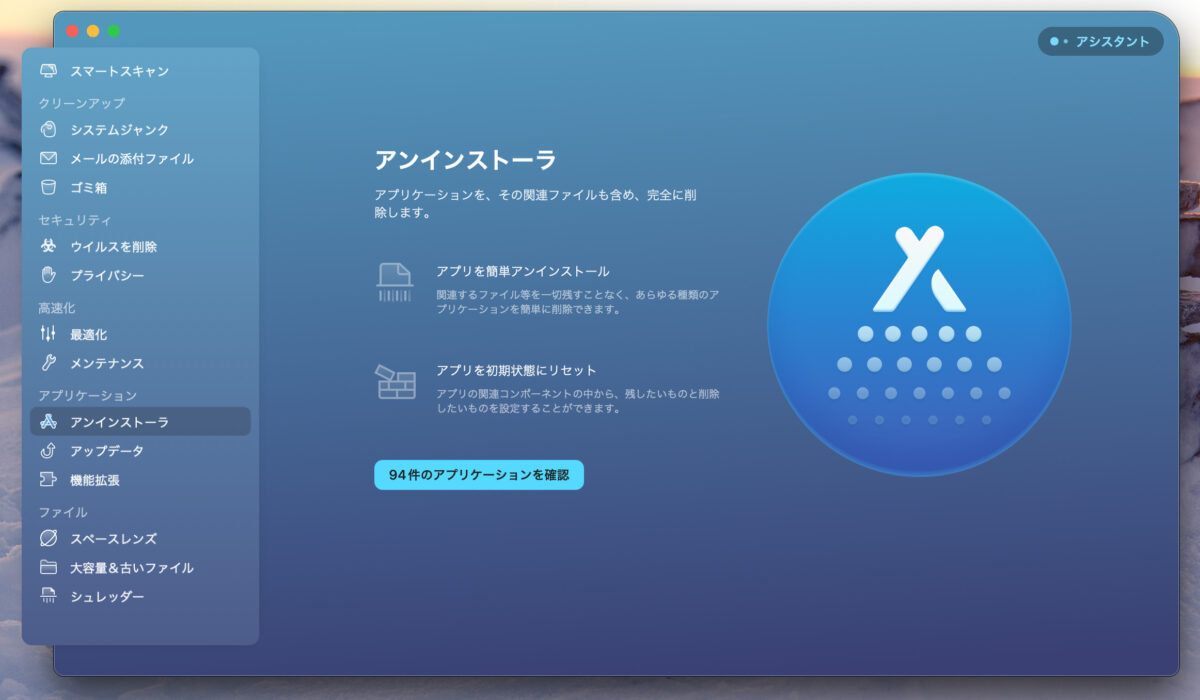1200x700 pixels.
Task: Click the Extensions puzzle icon
Action: tap(48, 480)
